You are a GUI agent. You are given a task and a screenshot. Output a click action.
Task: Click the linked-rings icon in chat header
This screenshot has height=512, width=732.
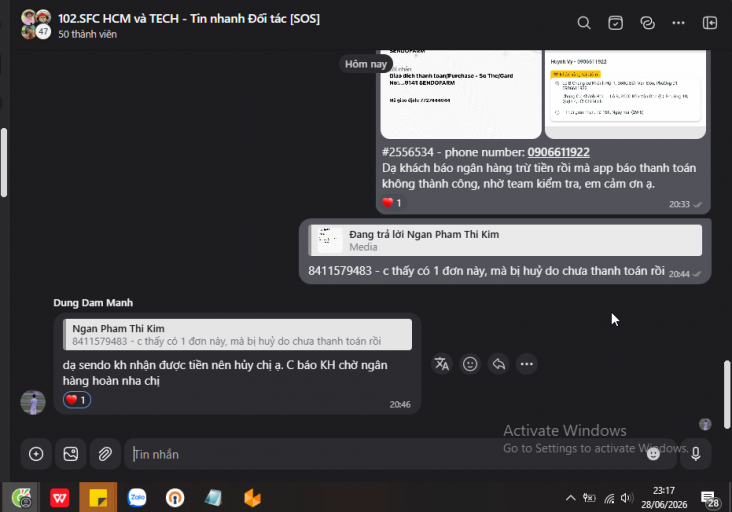pos(647,23)
